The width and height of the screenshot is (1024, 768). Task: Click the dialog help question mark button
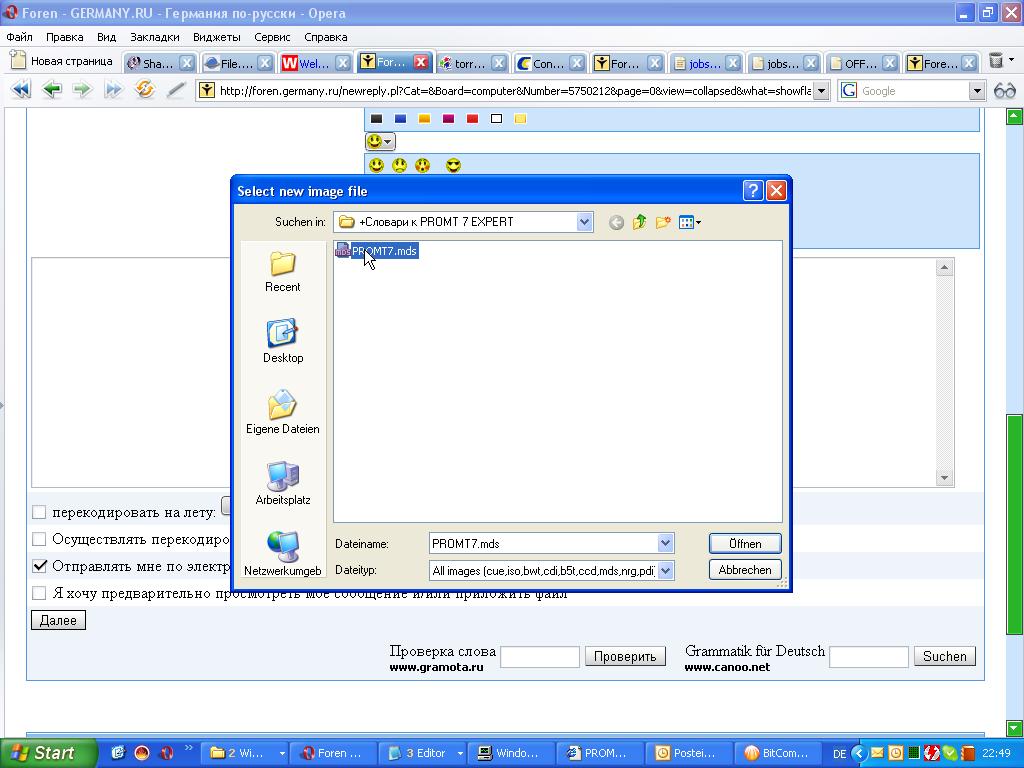(753, 191)
